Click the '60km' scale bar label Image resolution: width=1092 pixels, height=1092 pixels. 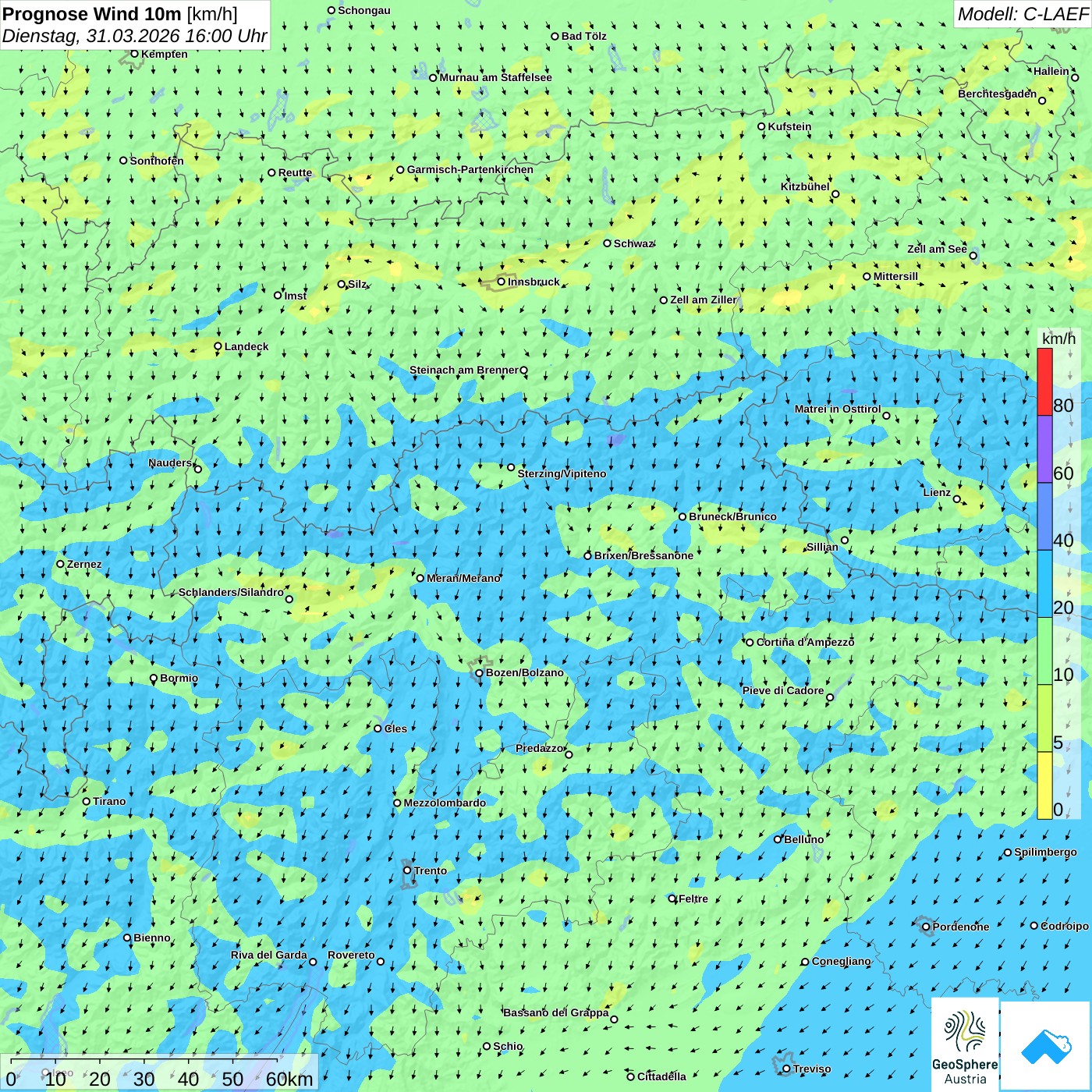[x=289, y=1079]
